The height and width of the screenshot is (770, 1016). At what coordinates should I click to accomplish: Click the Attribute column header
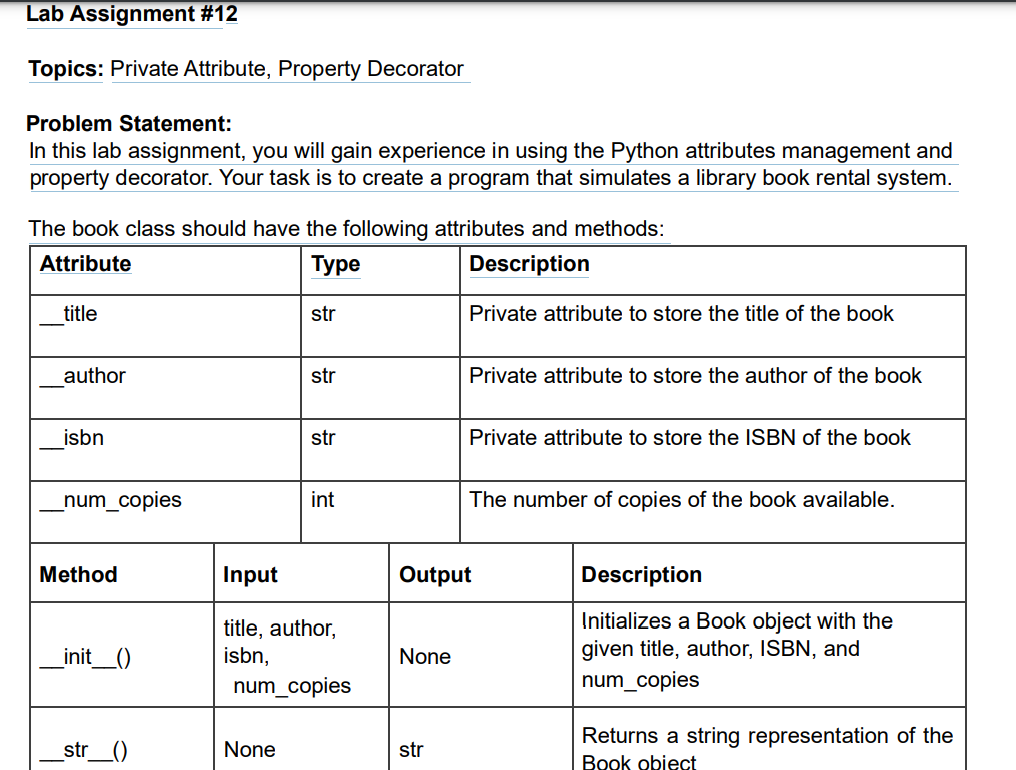(x=85, y=263)
